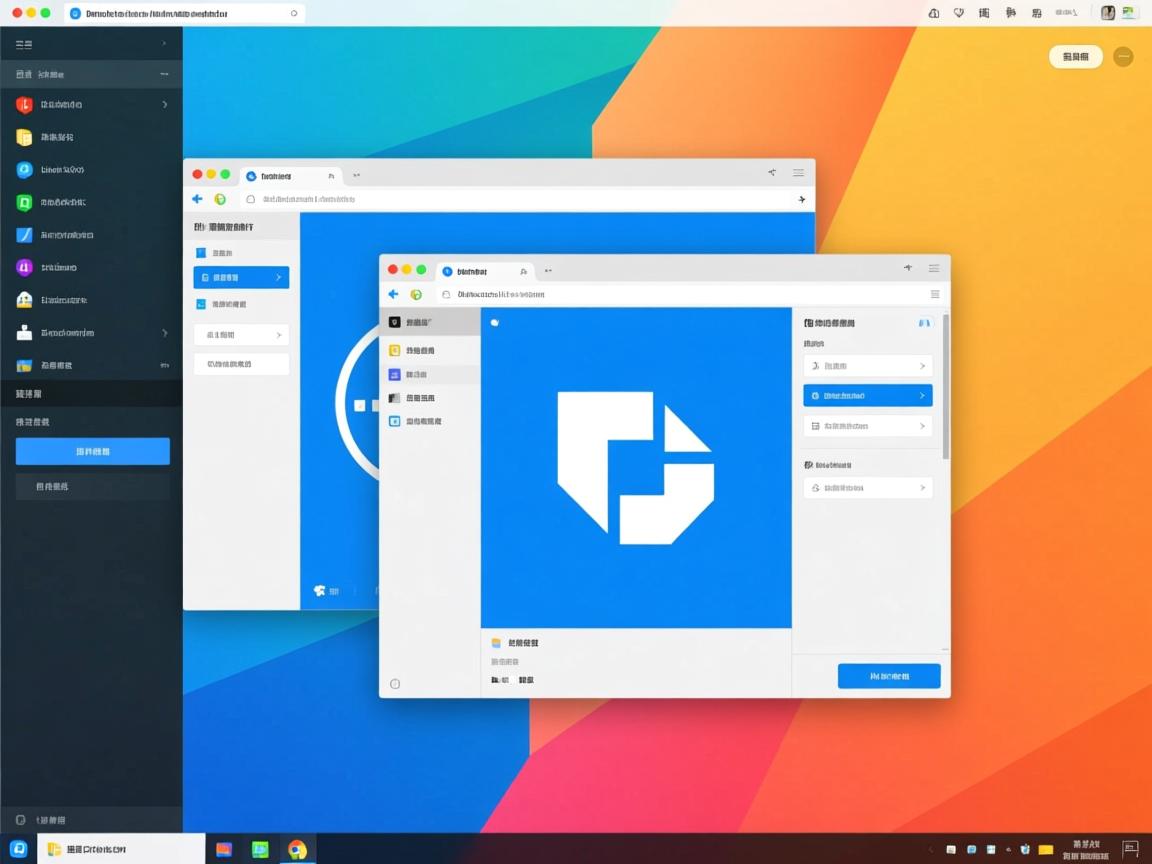The height and width of the screenshot is (864, 1152).
Task: Expand the highlighted blue row in the right panel
Action: click(x=921, y=396)
